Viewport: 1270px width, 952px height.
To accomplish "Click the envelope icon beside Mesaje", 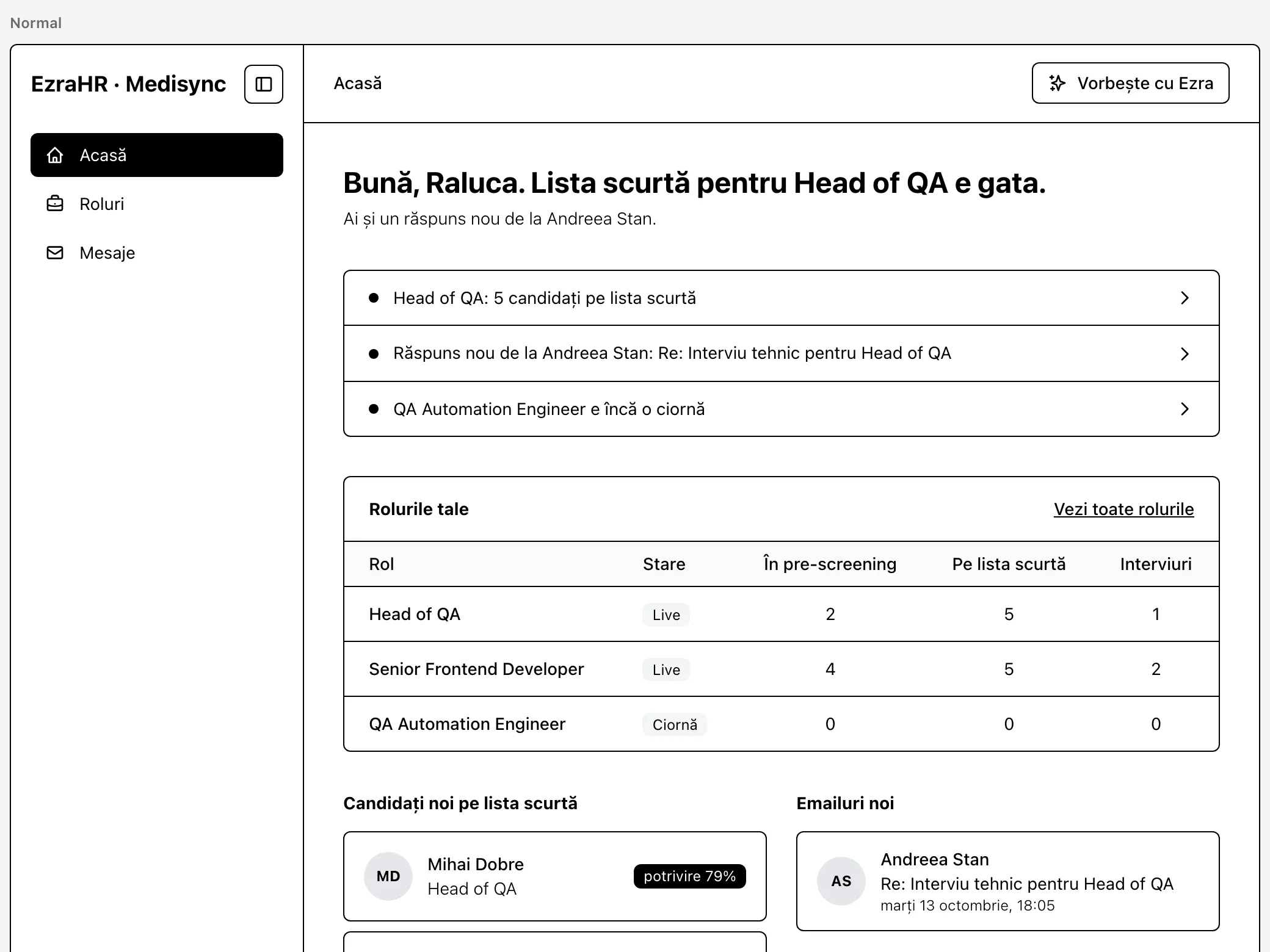I will click(x=55, y=253).
